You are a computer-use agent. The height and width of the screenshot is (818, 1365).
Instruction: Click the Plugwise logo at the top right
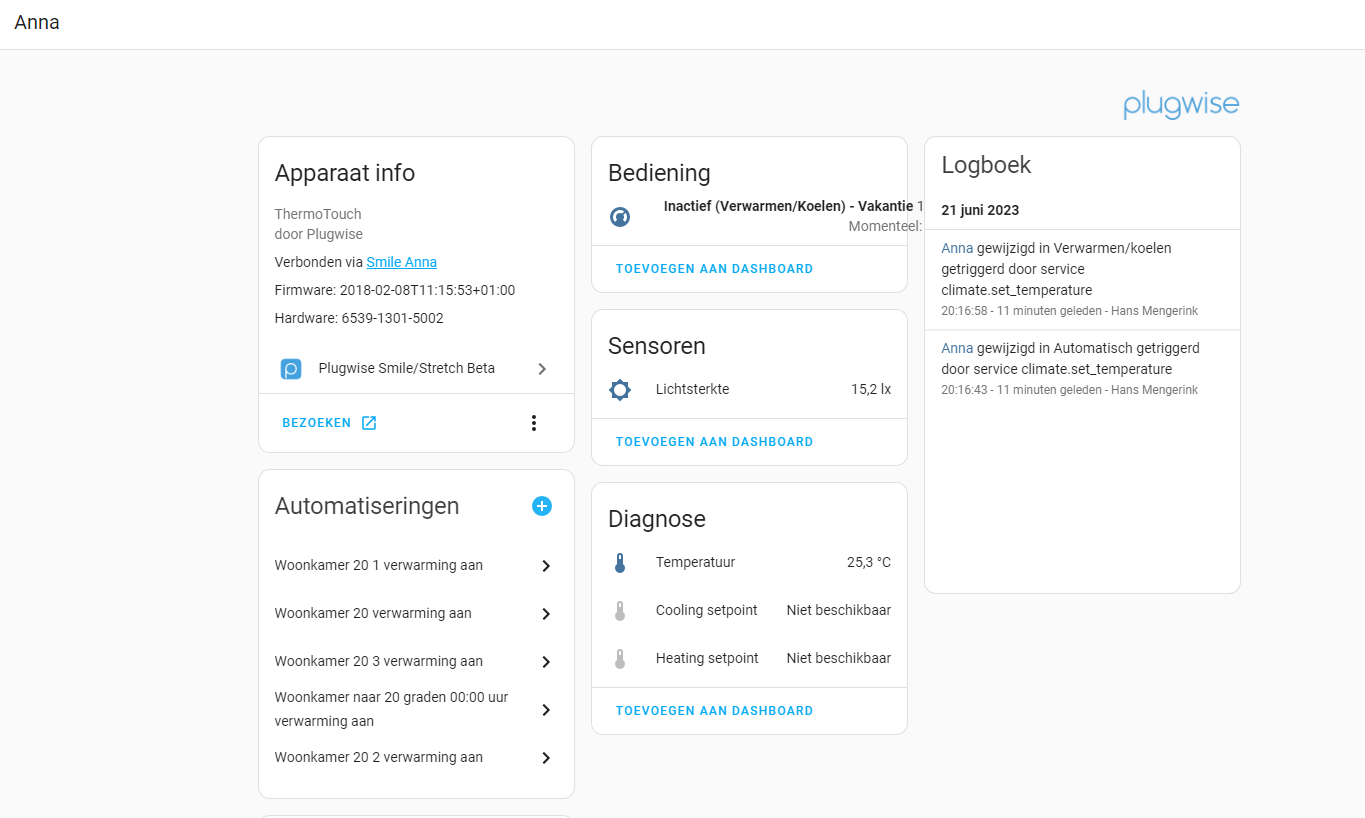[1181, 104]
